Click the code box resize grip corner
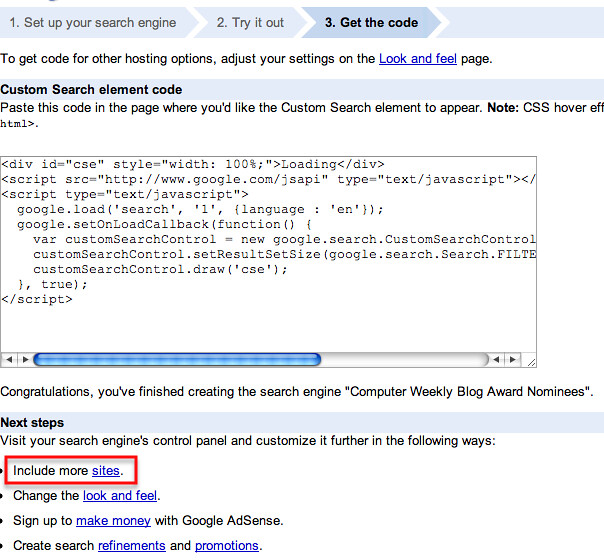This screenshot has height=560, width=604. point(530,360)
